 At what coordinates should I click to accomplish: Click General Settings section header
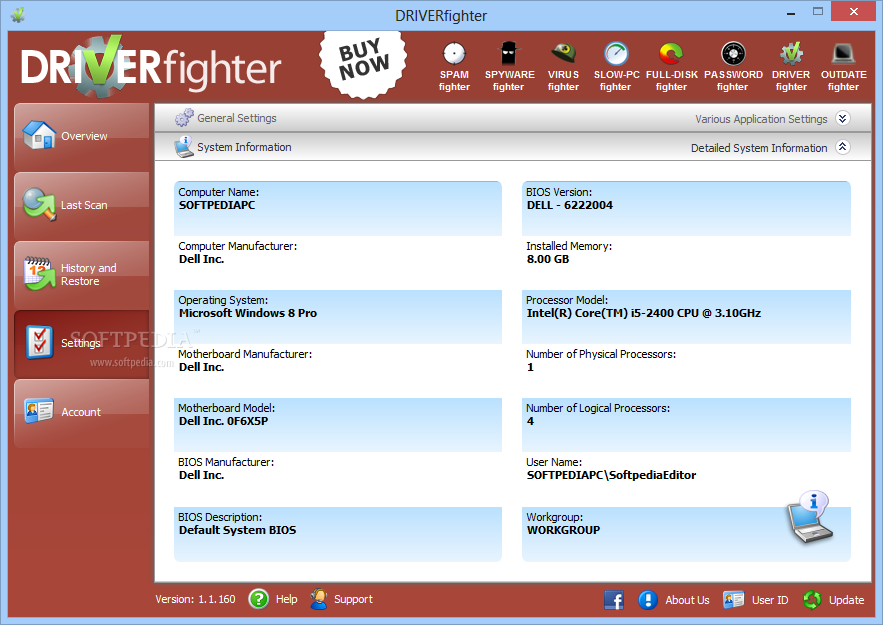click(513, 118)
